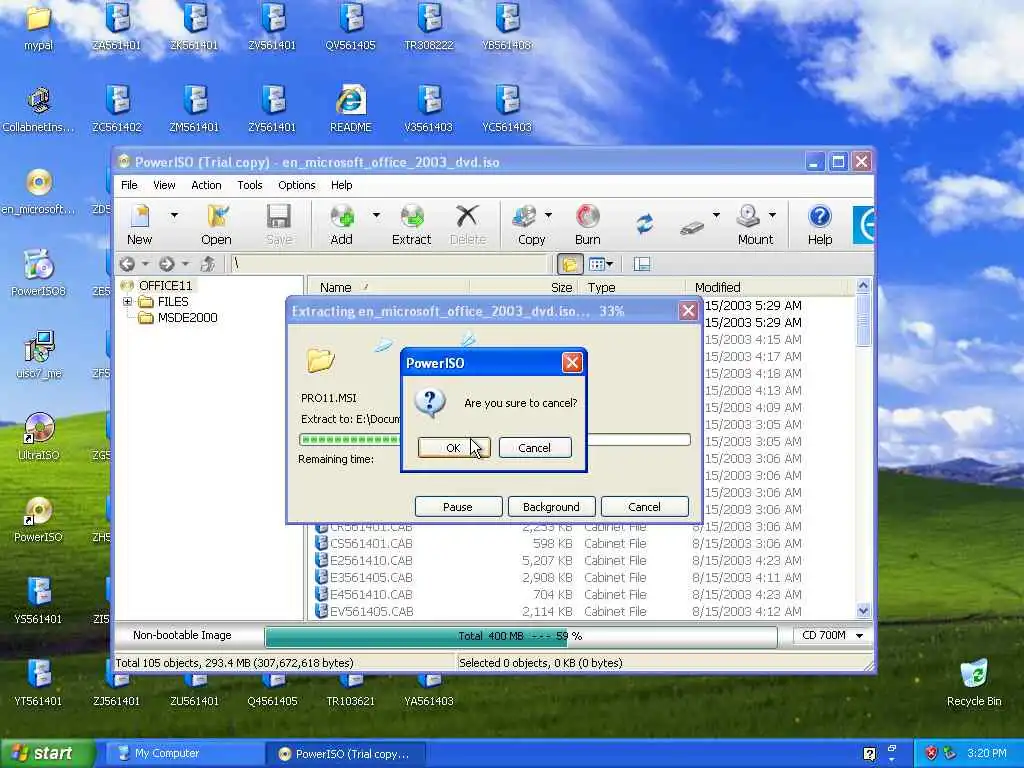Click Cancel in extracting dialog
Viewport: 1024px width, 768px height.
644,507
